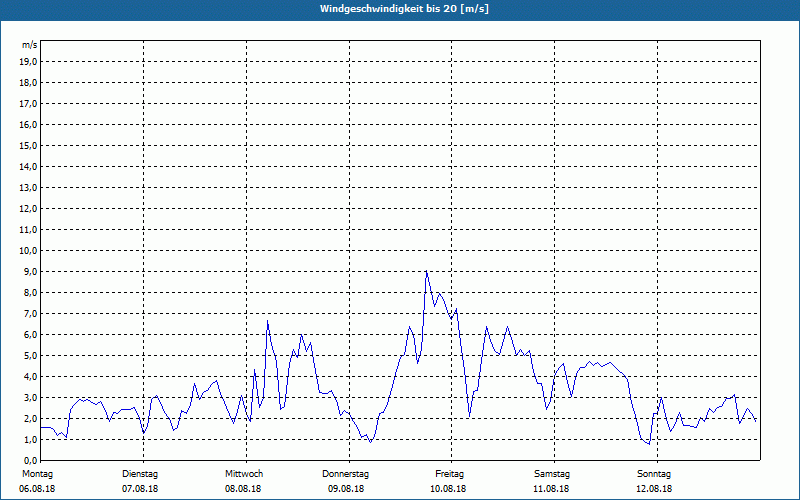Click the 8,0 y-axis label
Viewport: 800px width, 500px height.
(x=30, y=292)
